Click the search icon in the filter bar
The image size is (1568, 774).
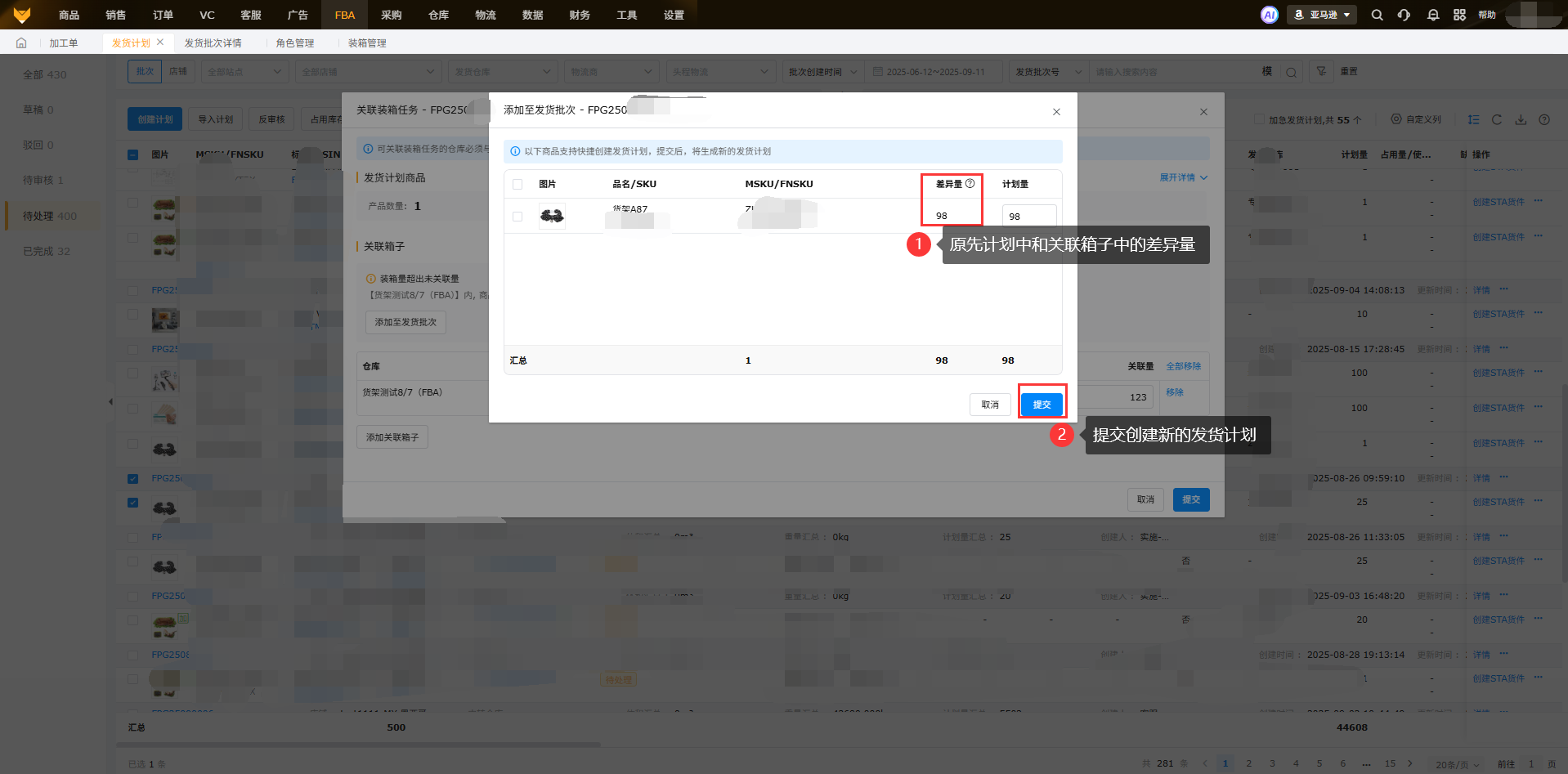(x=1291, y=72)
